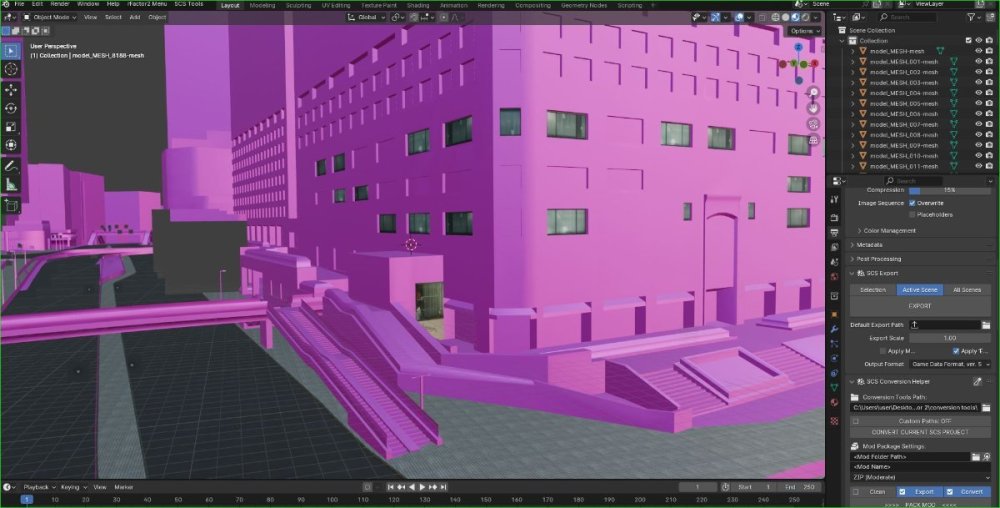Open the Output Format dropdown

950,364
